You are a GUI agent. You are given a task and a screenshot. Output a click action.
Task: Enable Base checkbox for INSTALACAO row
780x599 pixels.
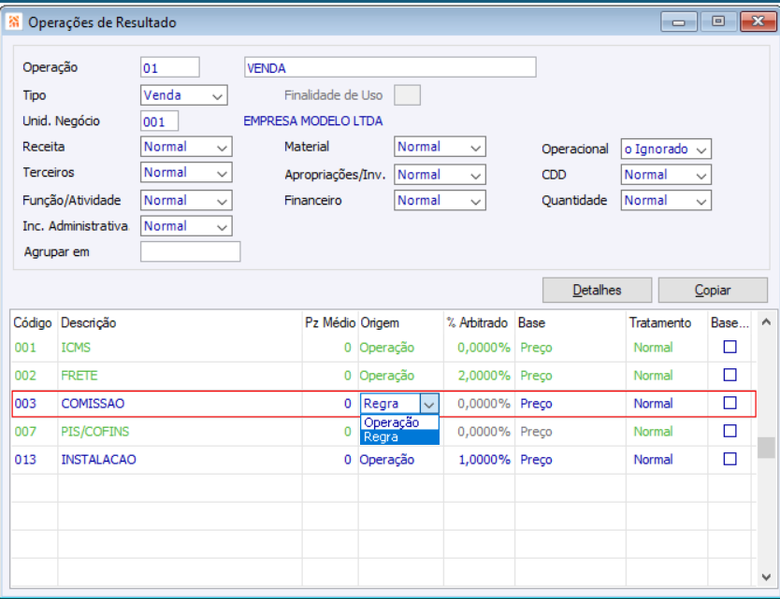click(729, 459)
